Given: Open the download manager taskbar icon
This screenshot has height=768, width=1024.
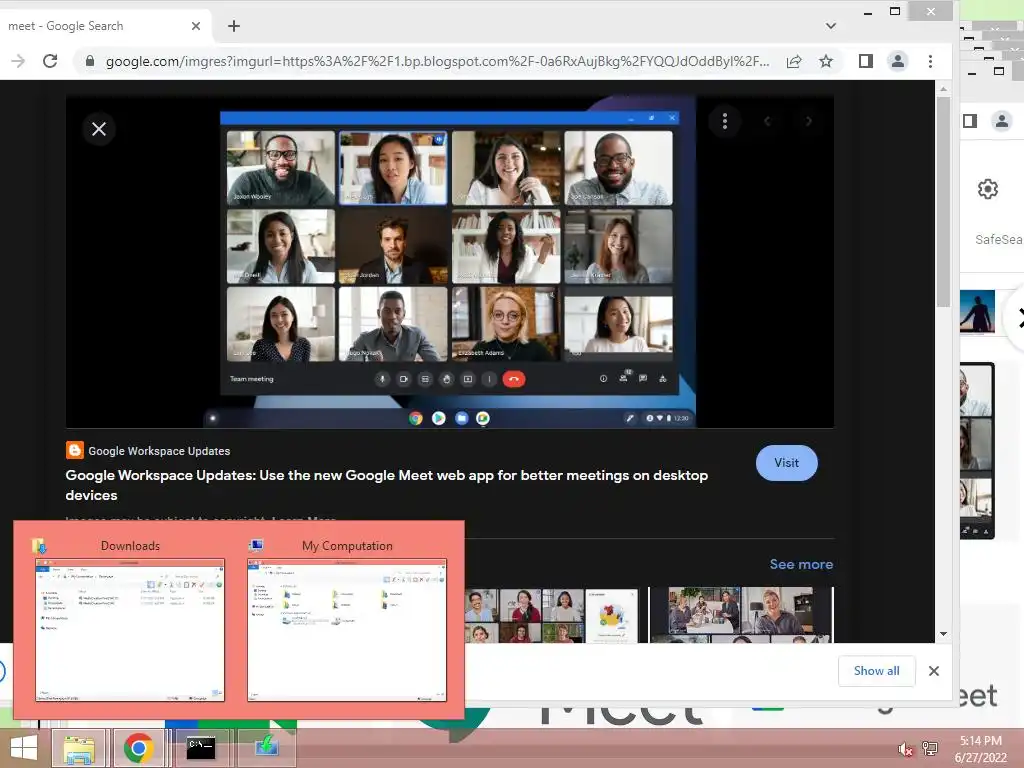Looking at the screenshot, I should click(x=266, y=748).
